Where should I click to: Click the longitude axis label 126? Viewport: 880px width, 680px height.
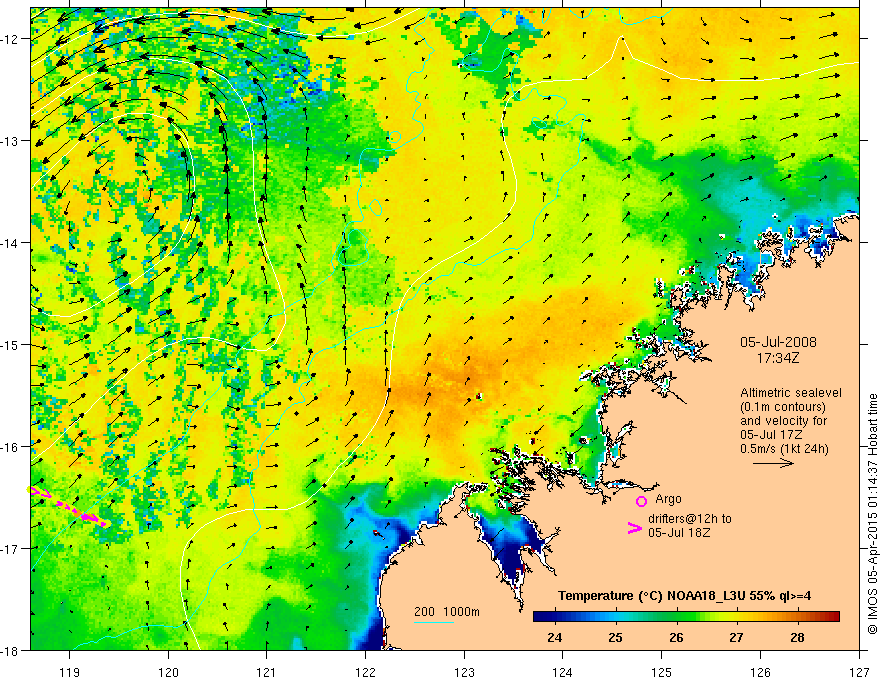pos(760,672)
